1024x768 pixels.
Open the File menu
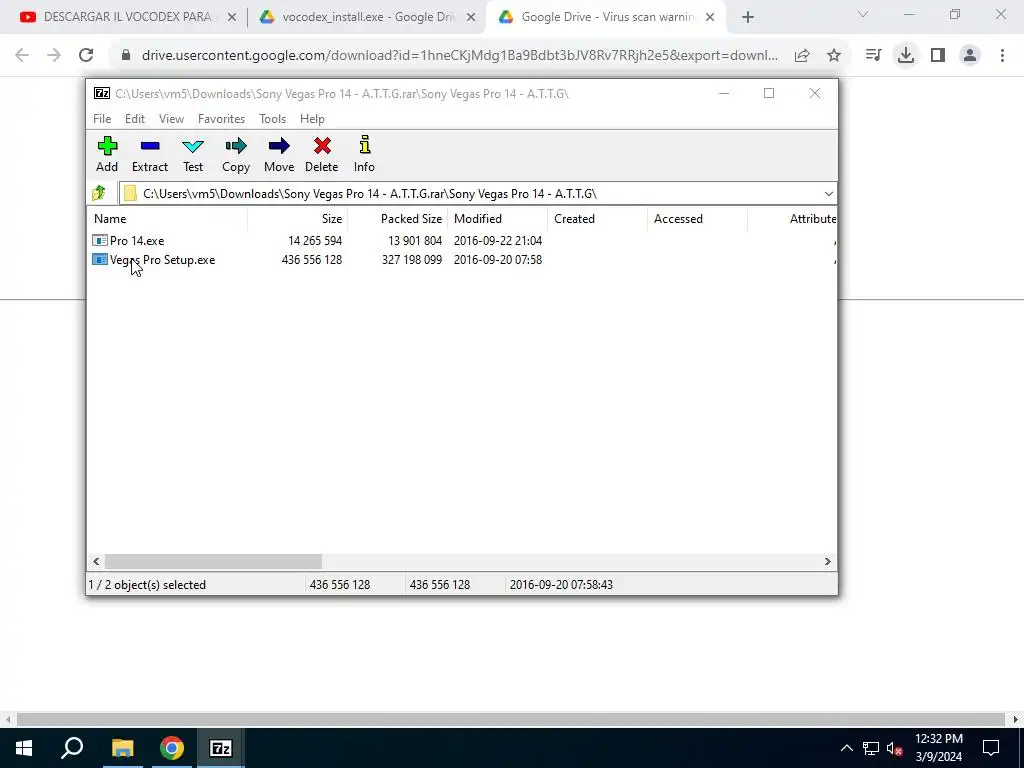(102, 119)
